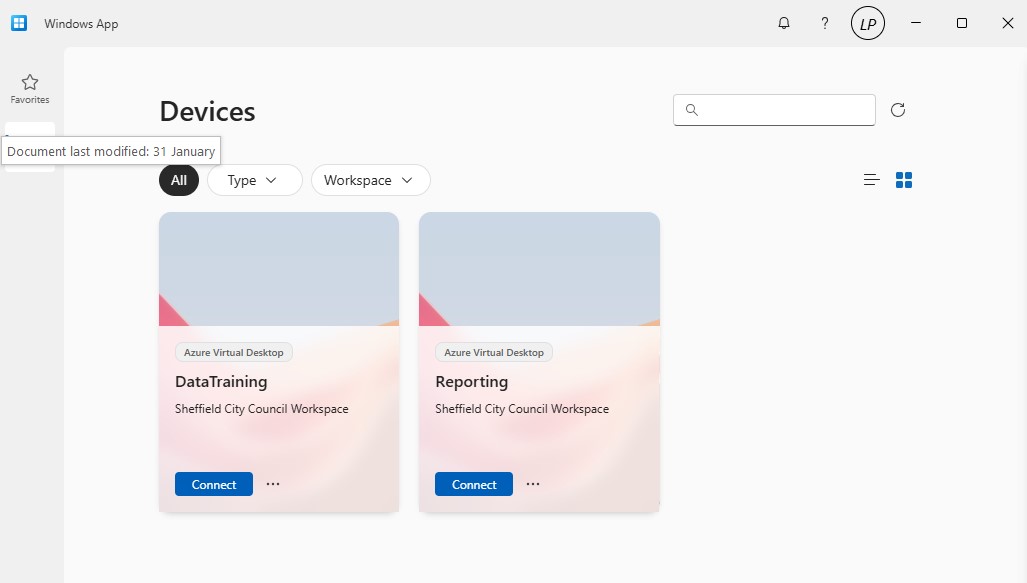Viewport: 1027px width, 583px height.
Task: Open more options for Reporting
Action: [x=533, y=484]
